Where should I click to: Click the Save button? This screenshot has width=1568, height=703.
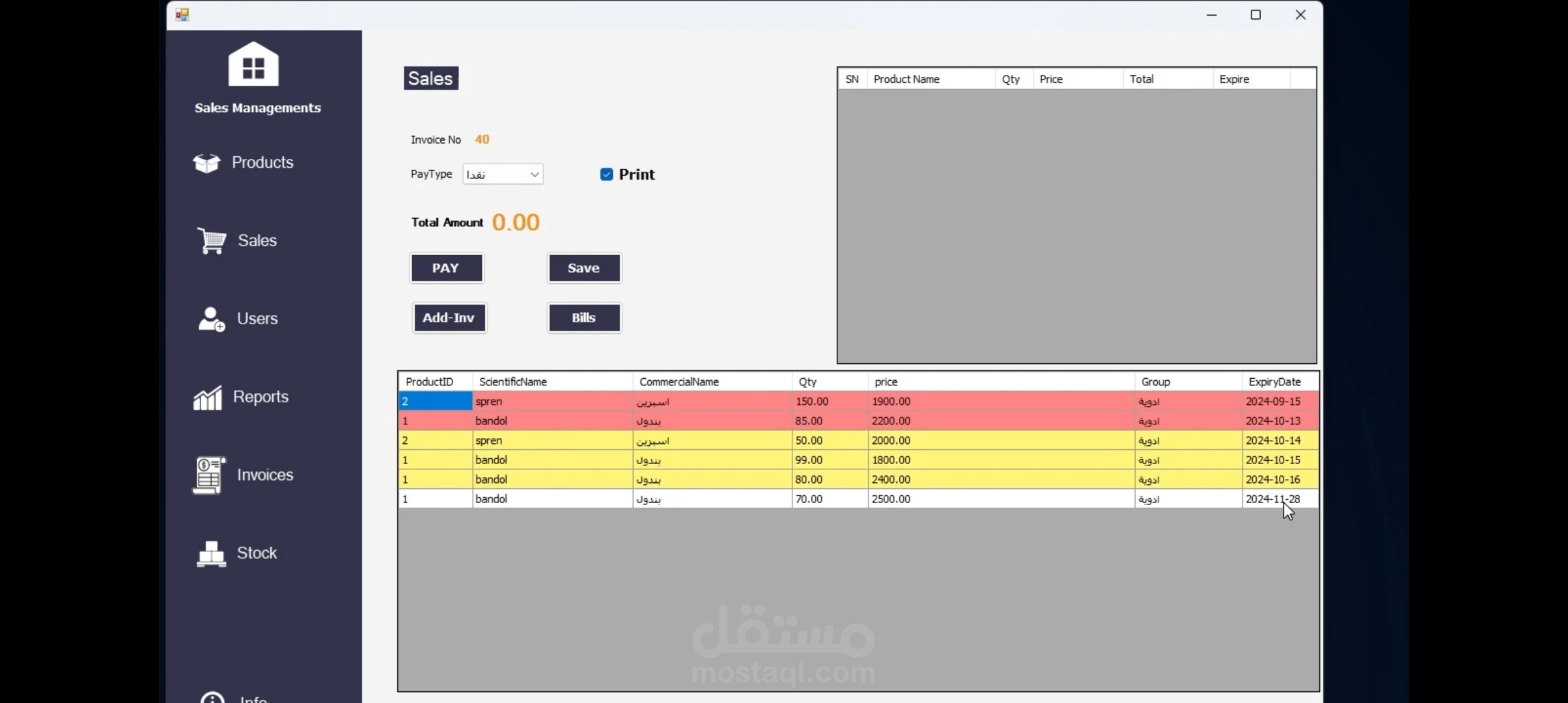pos(584,268)
